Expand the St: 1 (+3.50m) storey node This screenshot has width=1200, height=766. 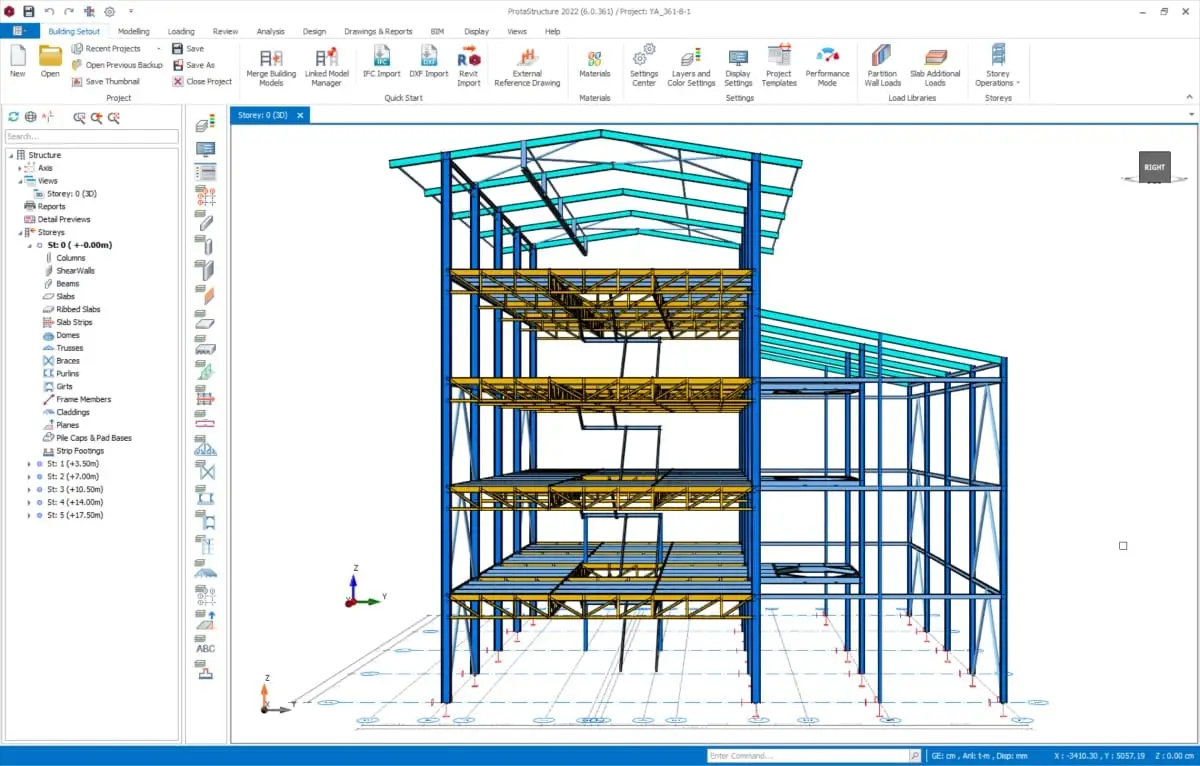[x=29, y=464]
